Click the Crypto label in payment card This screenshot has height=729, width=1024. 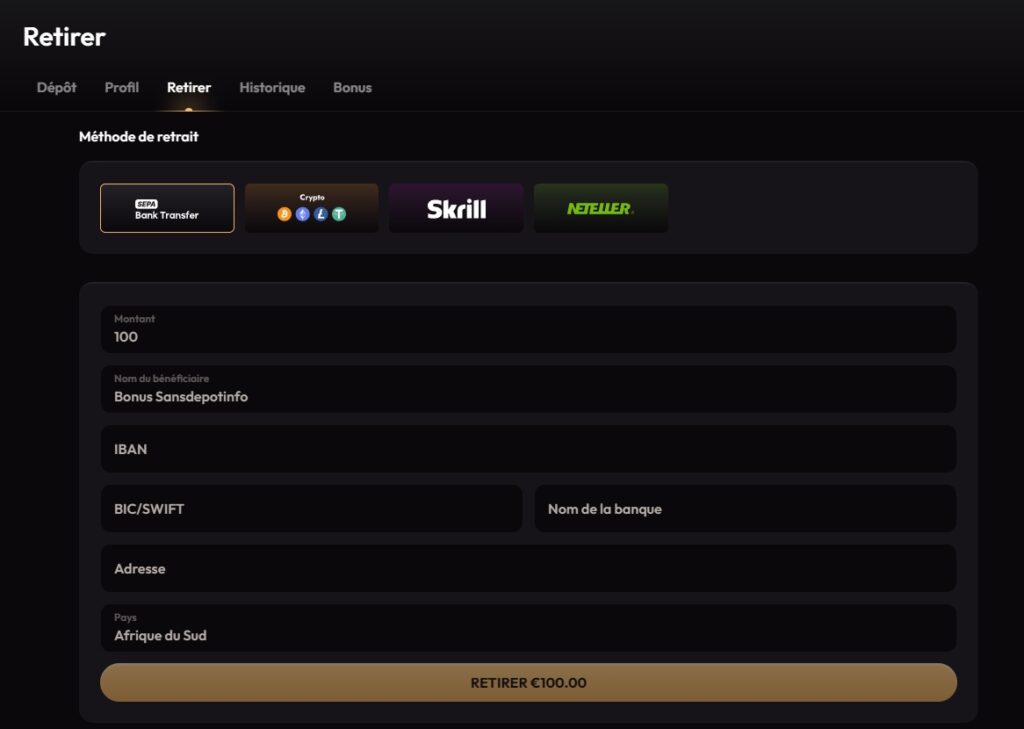coord(312,197)
